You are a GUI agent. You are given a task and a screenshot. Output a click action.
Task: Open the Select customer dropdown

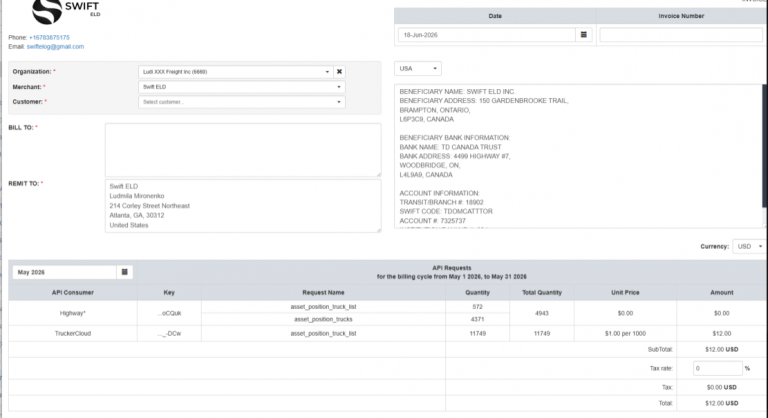coord(241,102)
